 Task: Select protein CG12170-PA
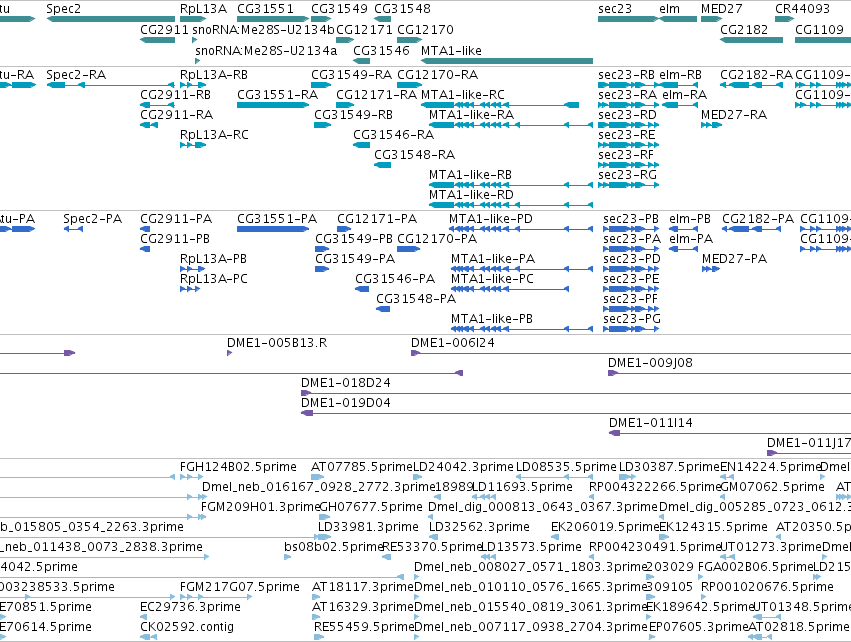click(x=408, y=249)
